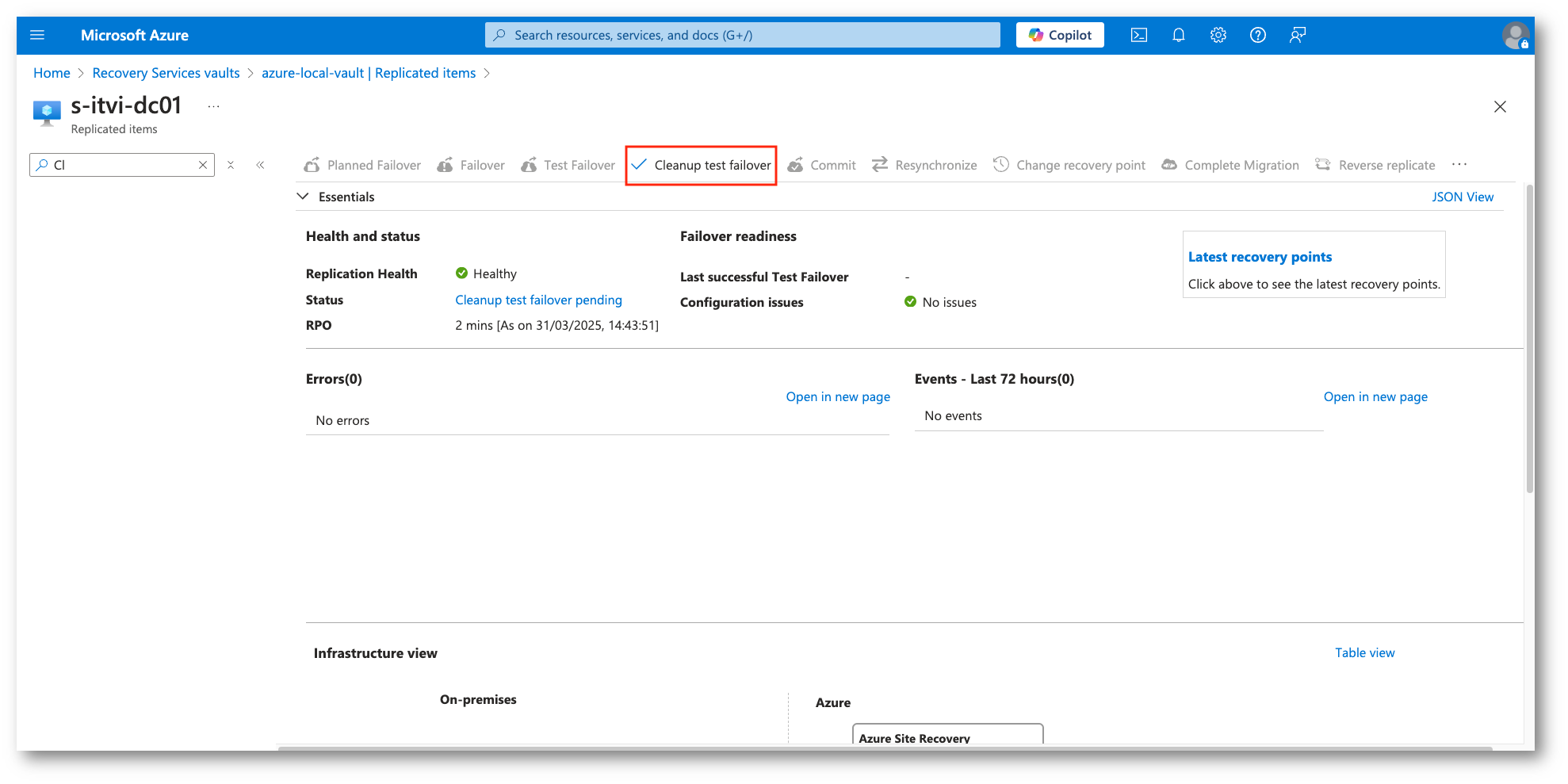Screen dimensions: 1568x784
Task: Open portal settings gear
Action: 1218,35
